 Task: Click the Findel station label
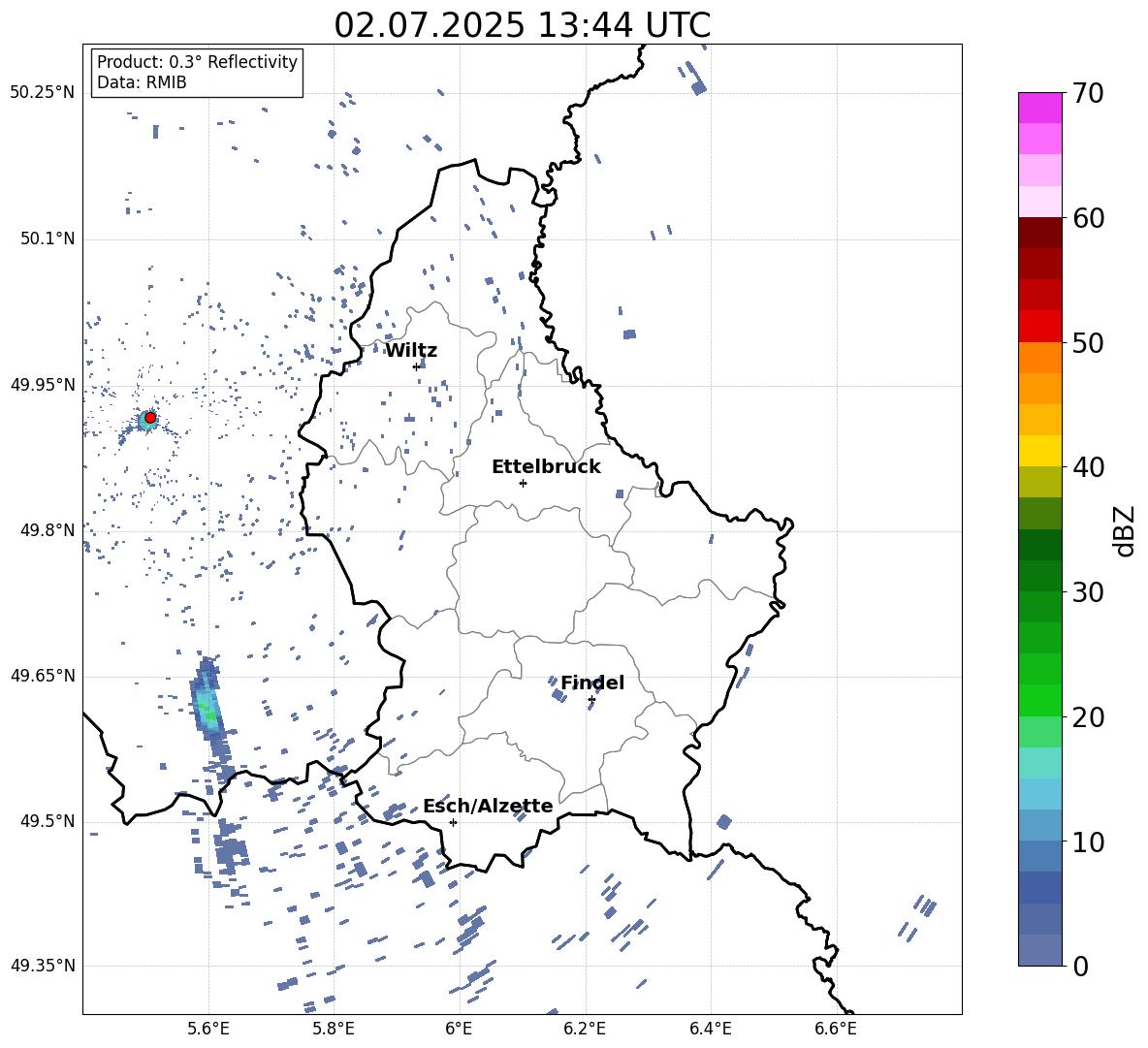[592, 683]
